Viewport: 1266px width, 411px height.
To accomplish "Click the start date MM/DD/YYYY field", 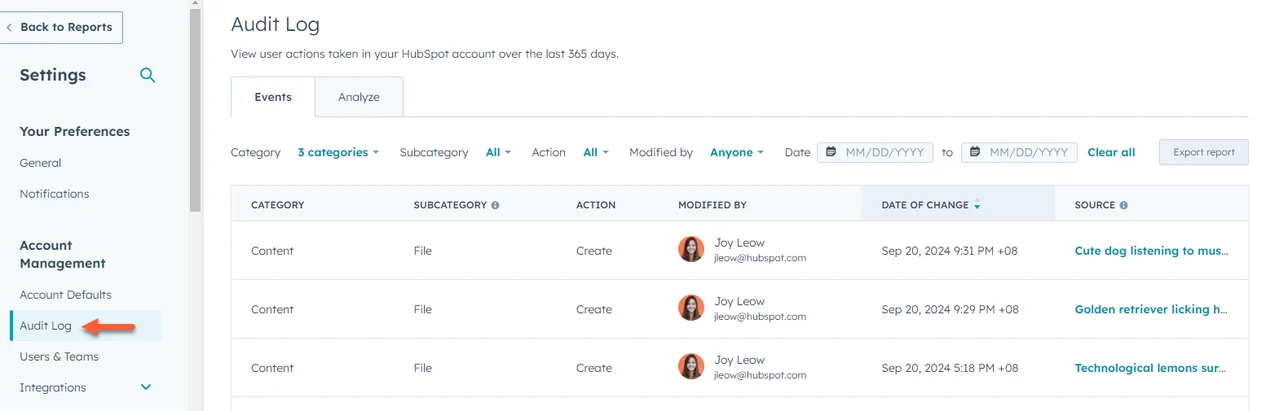I will point(875,152).
